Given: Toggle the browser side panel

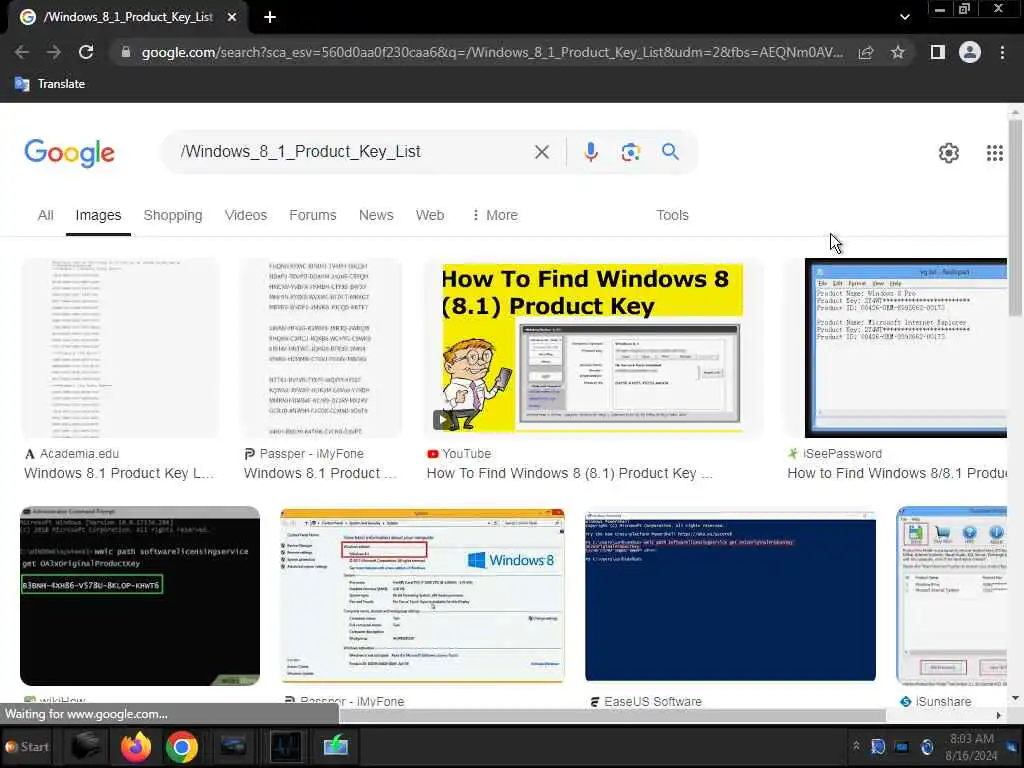Looking at the screenshot, I should point(938,52).
